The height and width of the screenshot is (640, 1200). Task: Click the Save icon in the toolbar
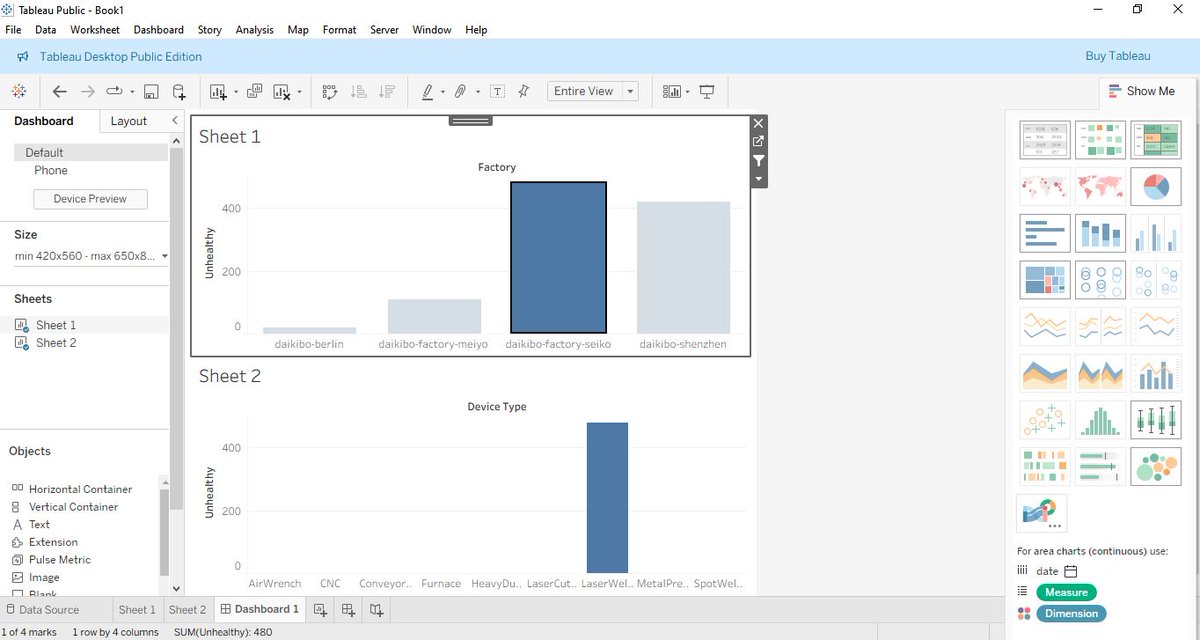151,91
